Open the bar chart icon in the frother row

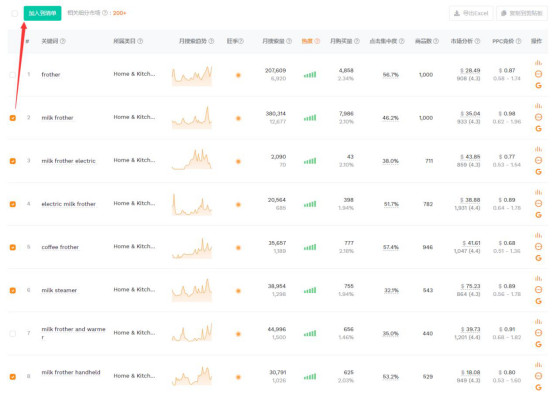(x=538, y=63)
